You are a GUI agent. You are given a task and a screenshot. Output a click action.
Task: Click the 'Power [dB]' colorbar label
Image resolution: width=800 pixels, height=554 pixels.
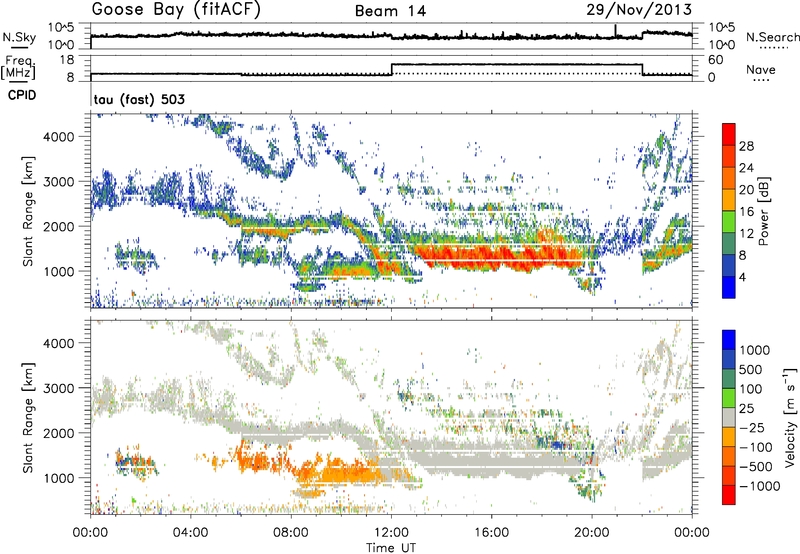click(x=763, y=211)
